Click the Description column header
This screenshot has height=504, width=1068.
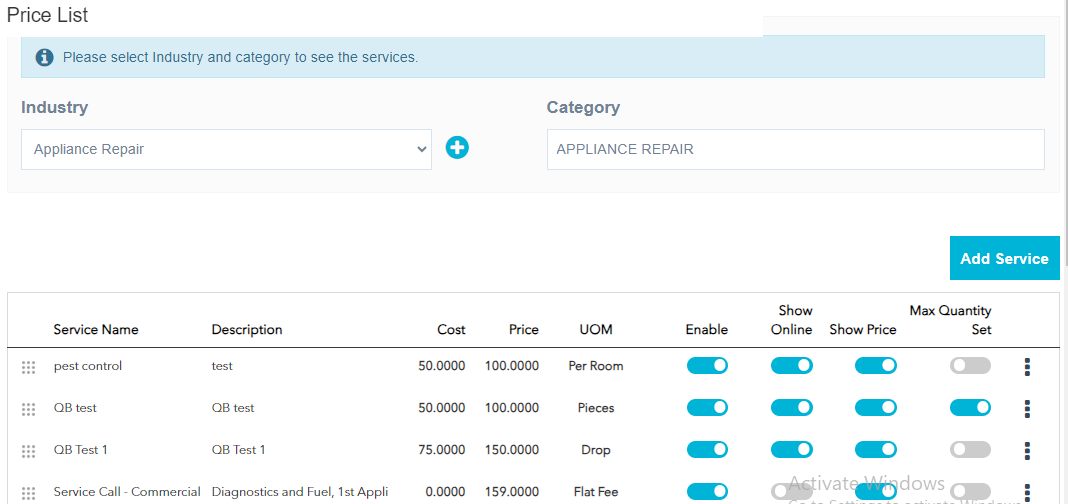(x=247, y=330)
